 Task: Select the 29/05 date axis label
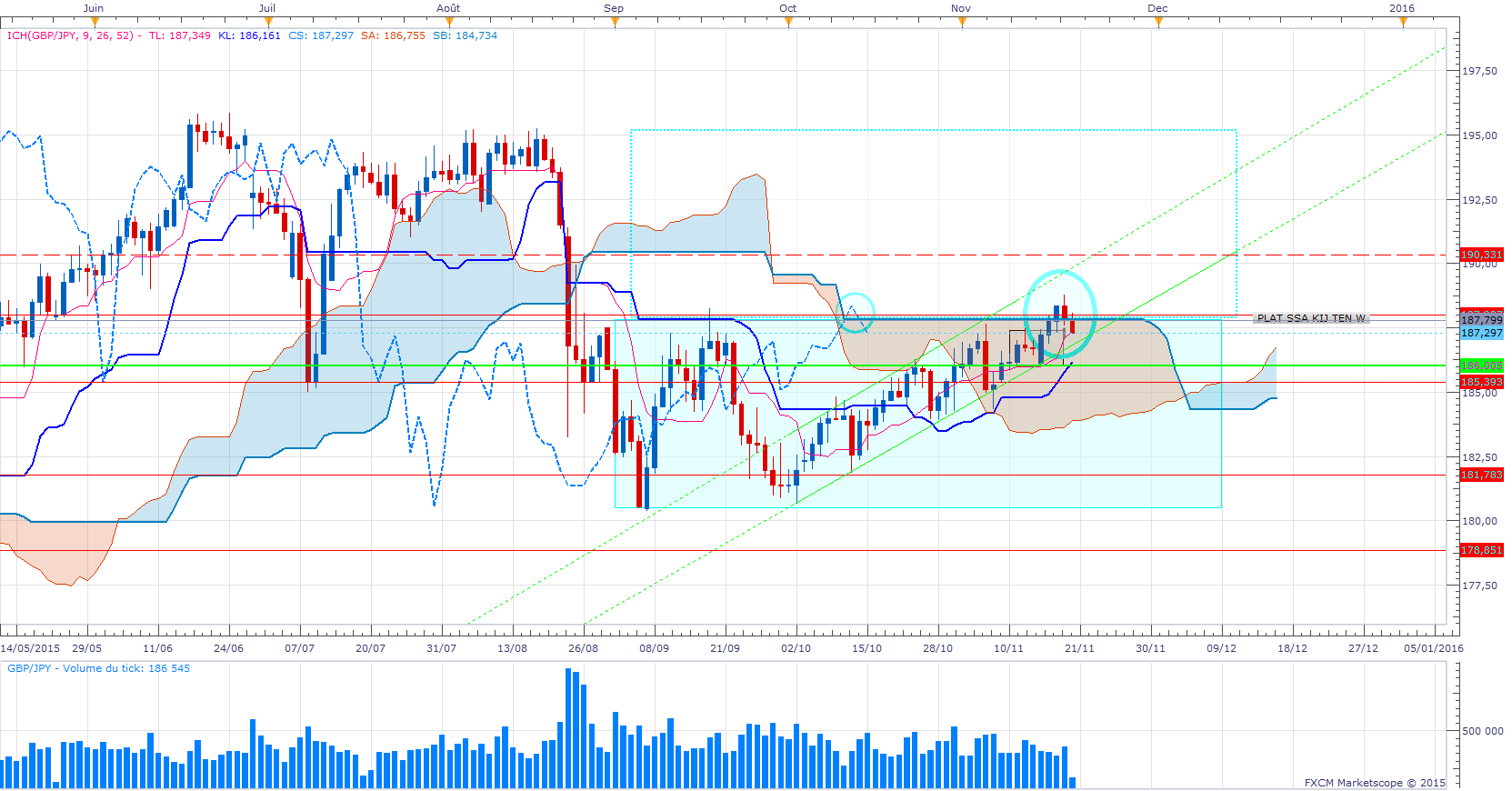click(87, 648)
